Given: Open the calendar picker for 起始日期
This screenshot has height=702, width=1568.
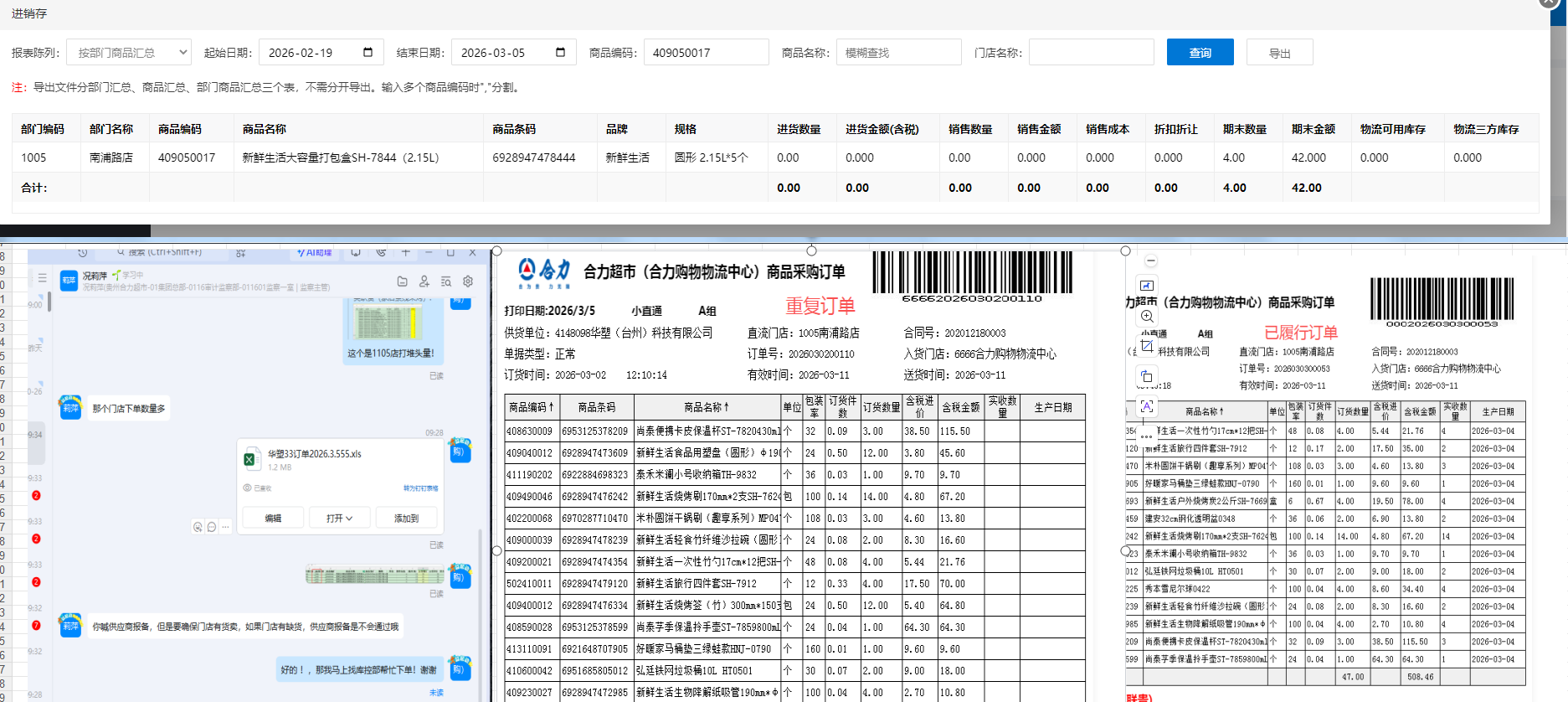Looking at the screenshot, I should pos(368,53).
